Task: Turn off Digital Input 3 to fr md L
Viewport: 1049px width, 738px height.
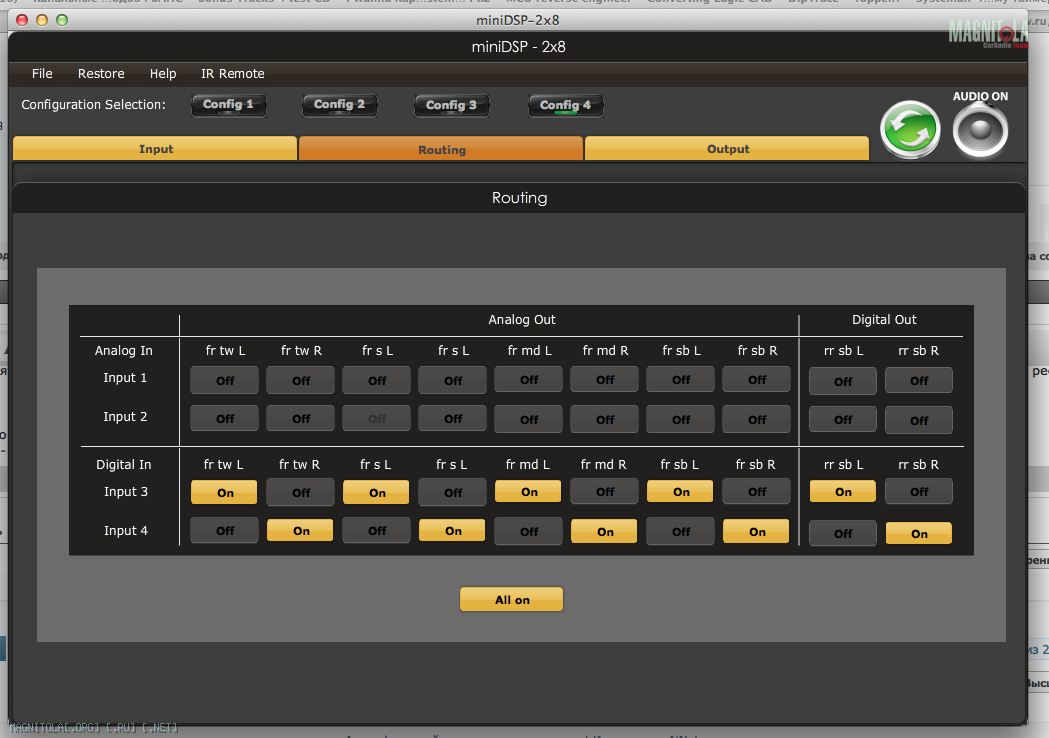Action: [529, 491]
